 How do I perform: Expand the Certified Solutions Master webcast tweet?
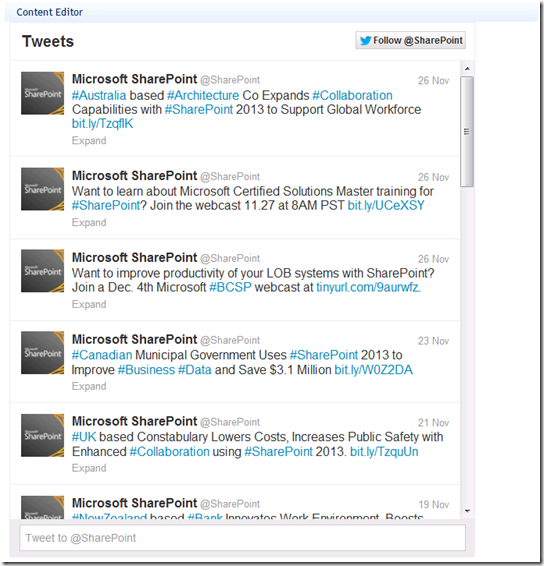tap(89, 222)
